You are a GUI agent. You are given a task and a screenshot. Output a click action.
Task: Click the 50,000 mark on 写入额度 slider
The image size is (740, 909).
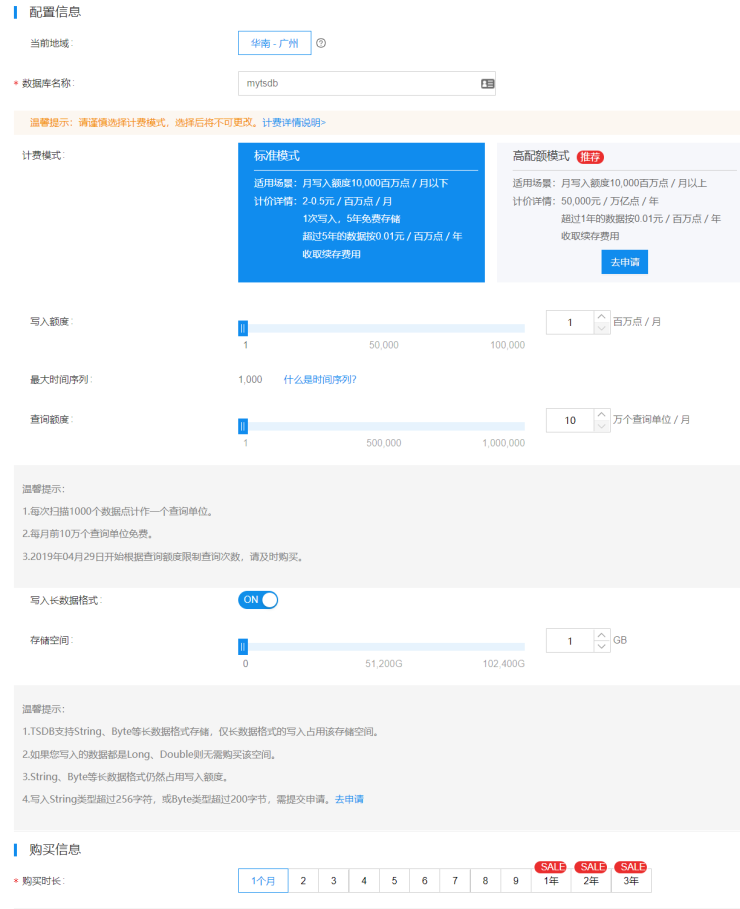(x=383, y=345)
